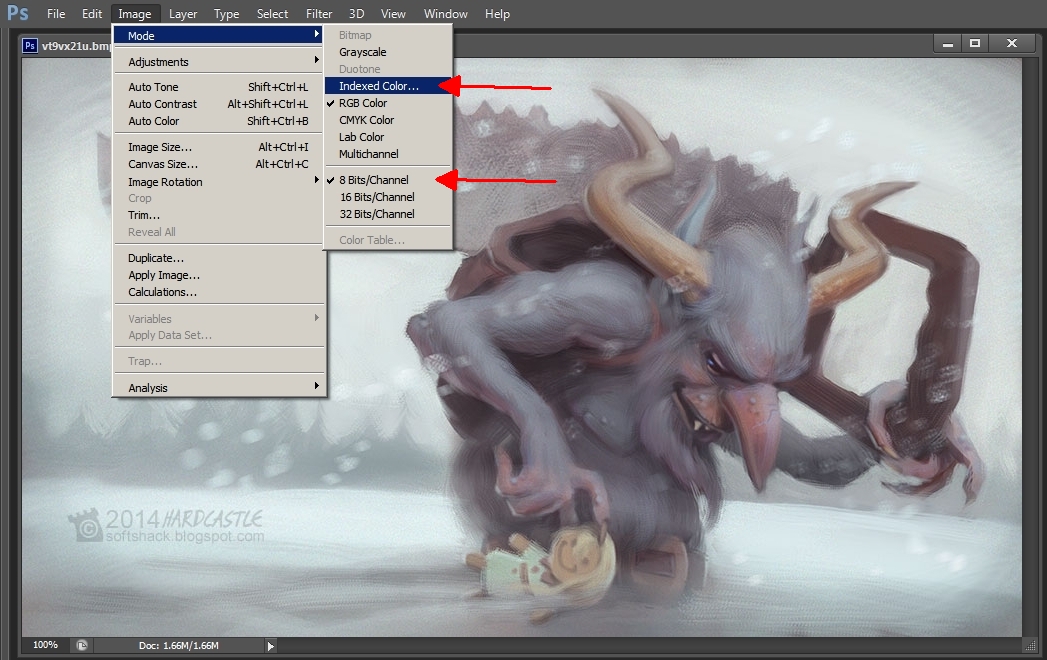
Task: Expand the Analysis submenu
Action: pyautogui.click(x=218, y=387)
